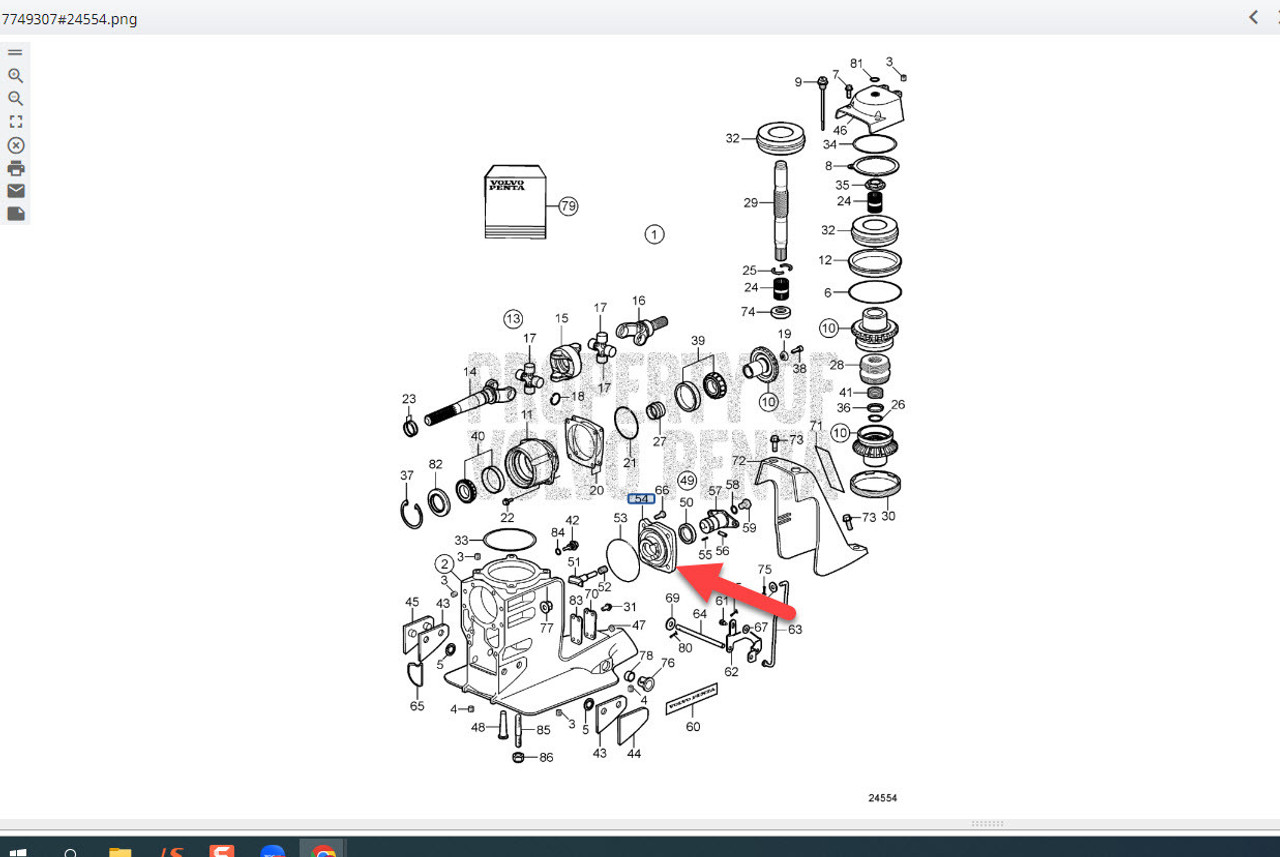Click part number 82 on the diagram
The width and height of the screenshot is (1280, 857).
click(x=435, y=464)
